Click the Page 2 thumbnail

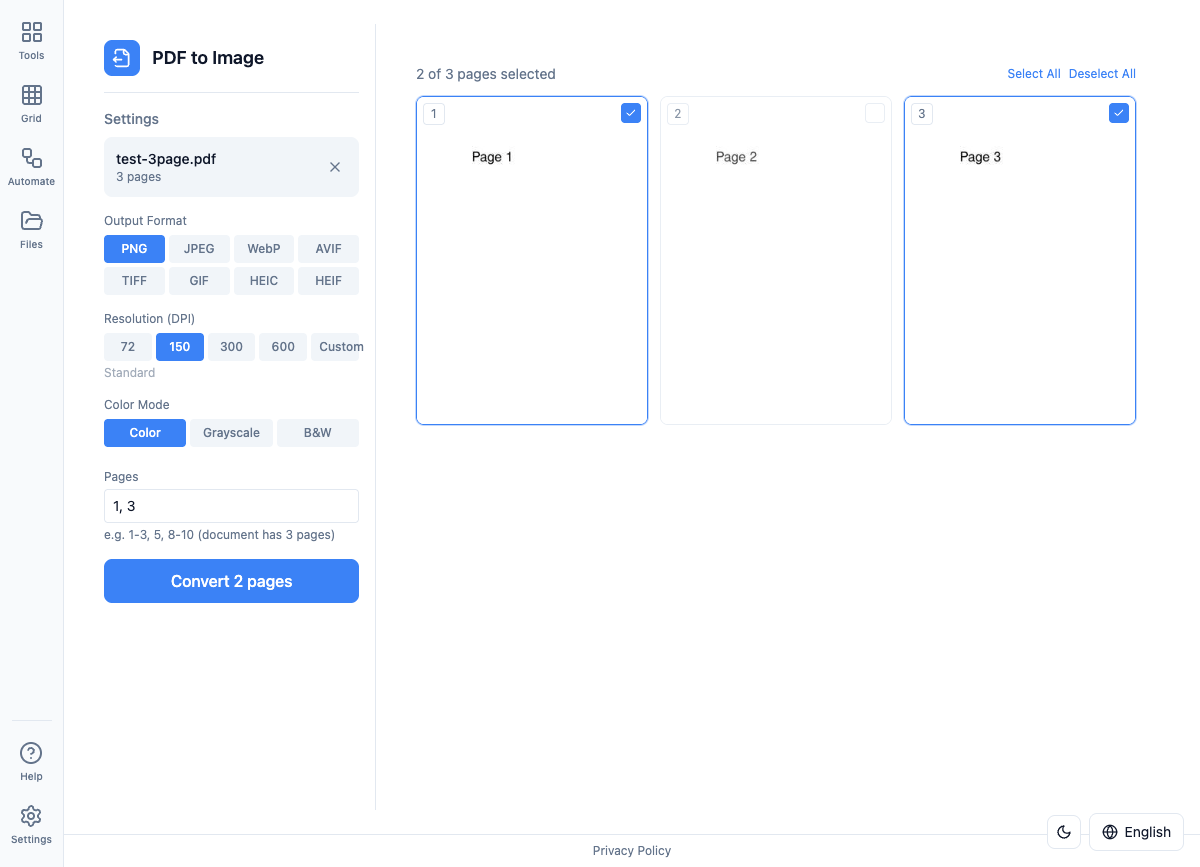(x=776, y=261)
